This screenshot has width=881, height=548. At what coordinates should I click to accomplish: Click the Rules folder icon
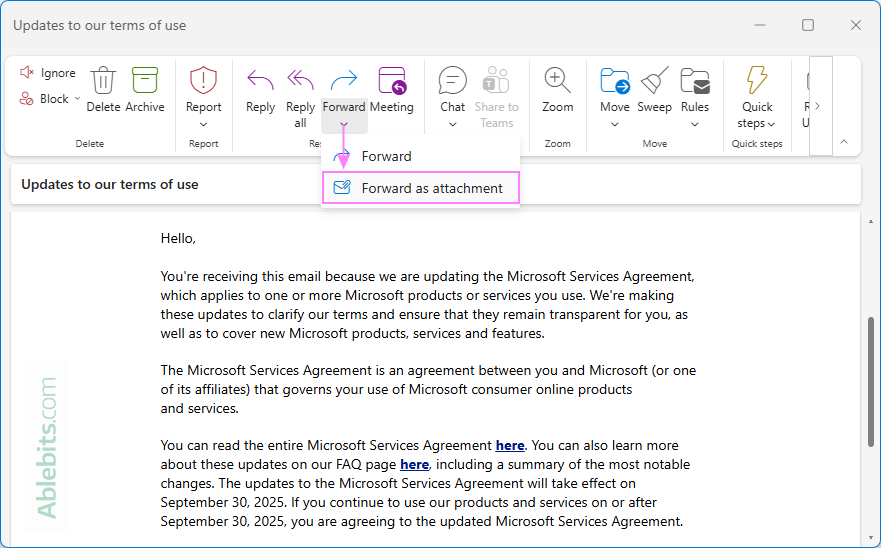pyautogui.click(x=695, y=80)
